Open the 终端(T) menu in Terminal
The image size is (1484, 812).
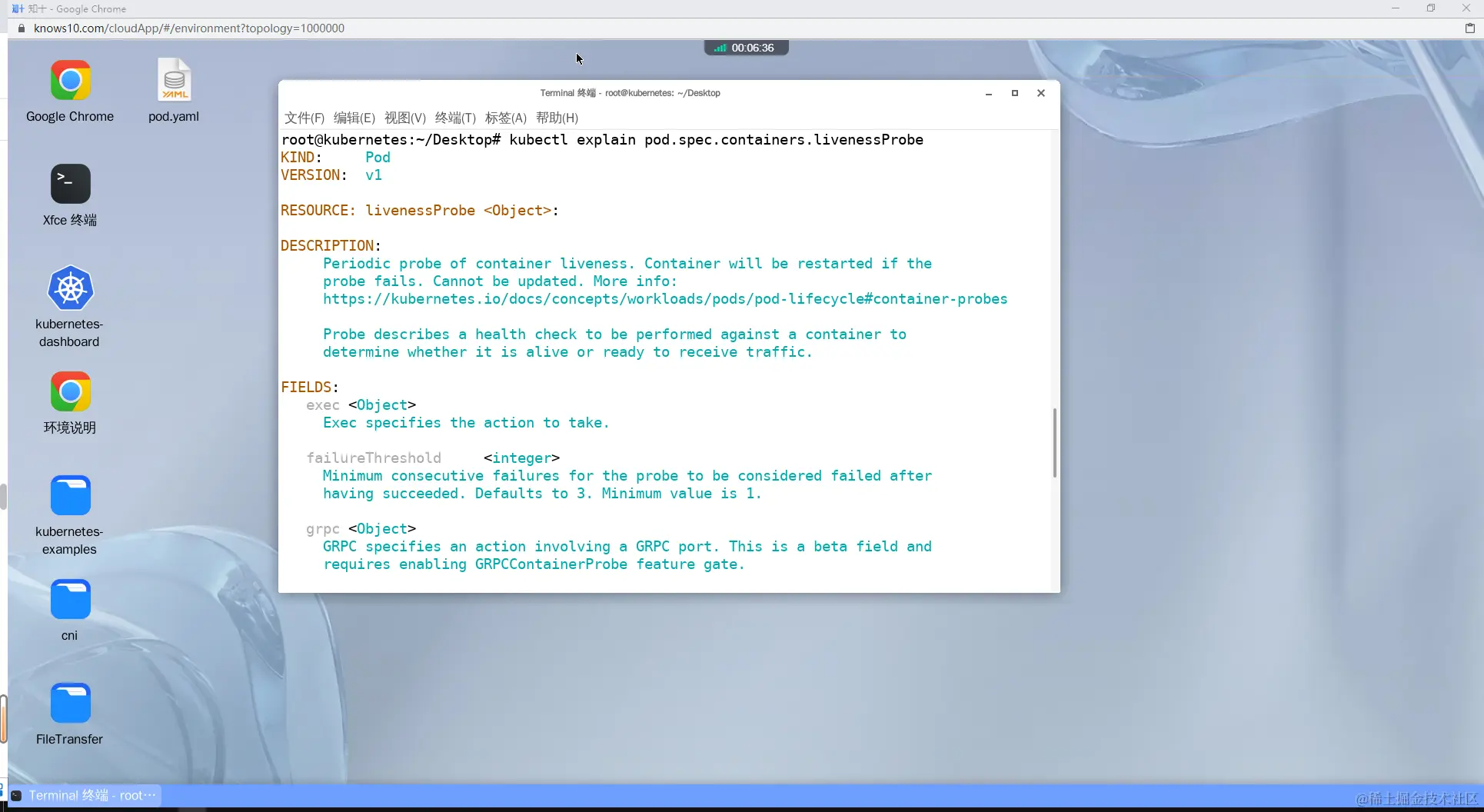(x=455, y=118)
